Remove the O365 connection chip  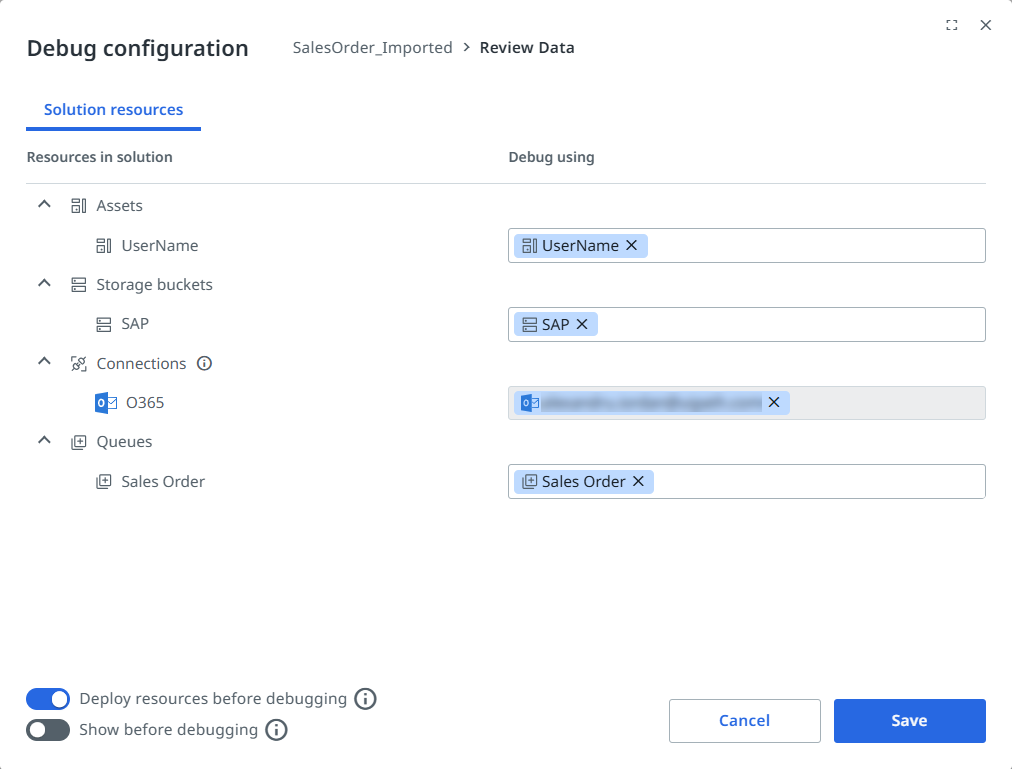(x=773, y=403)
